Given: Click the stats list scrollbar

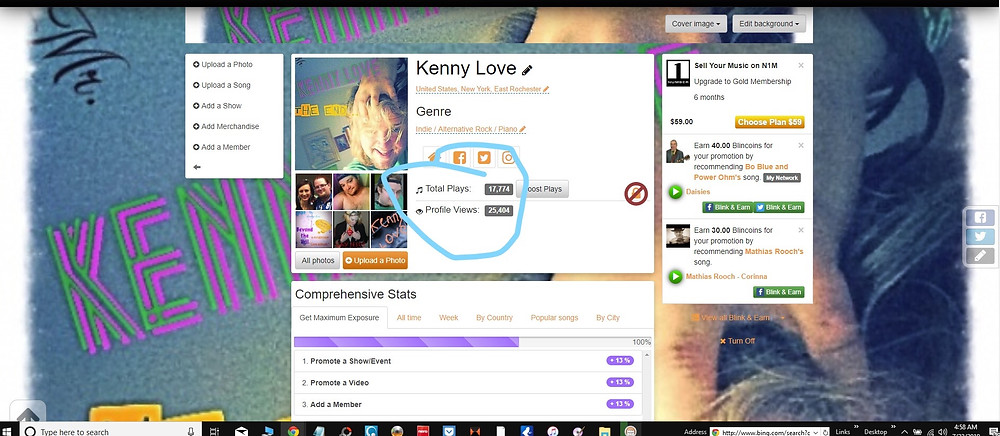Looking at the screenshot, I should (648, 383).
